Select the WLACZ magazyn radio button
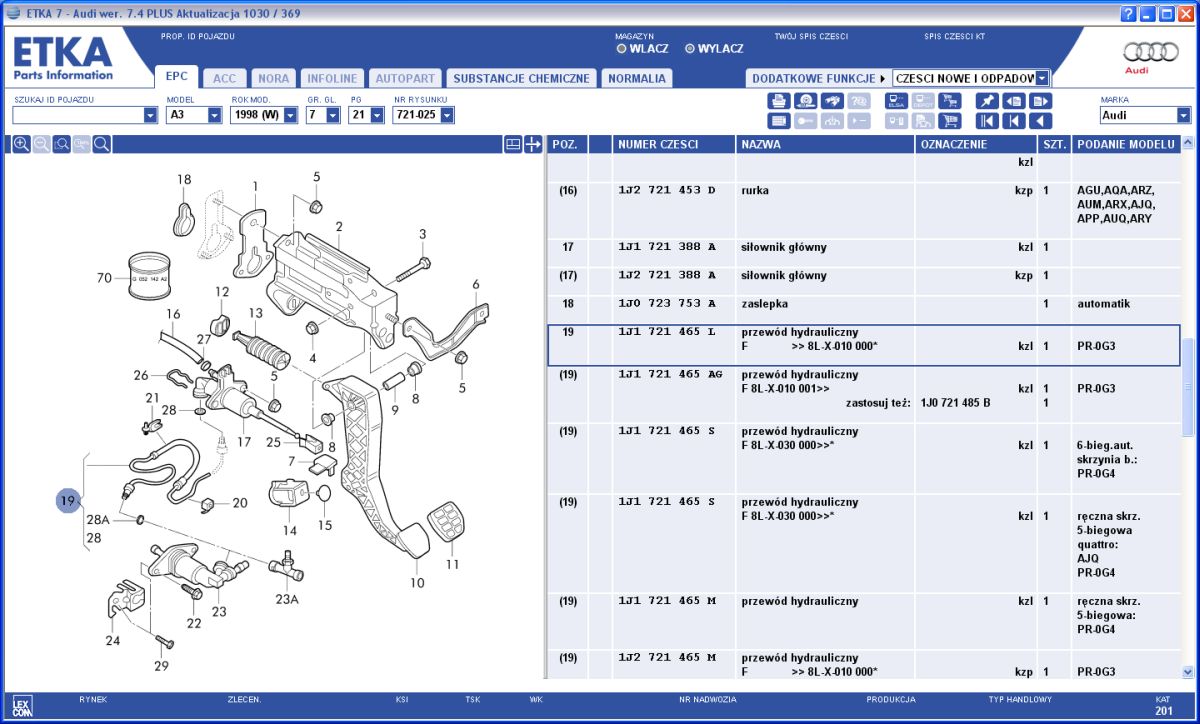This screenshot has height=724, width=1200. click(x=621, y=48)
